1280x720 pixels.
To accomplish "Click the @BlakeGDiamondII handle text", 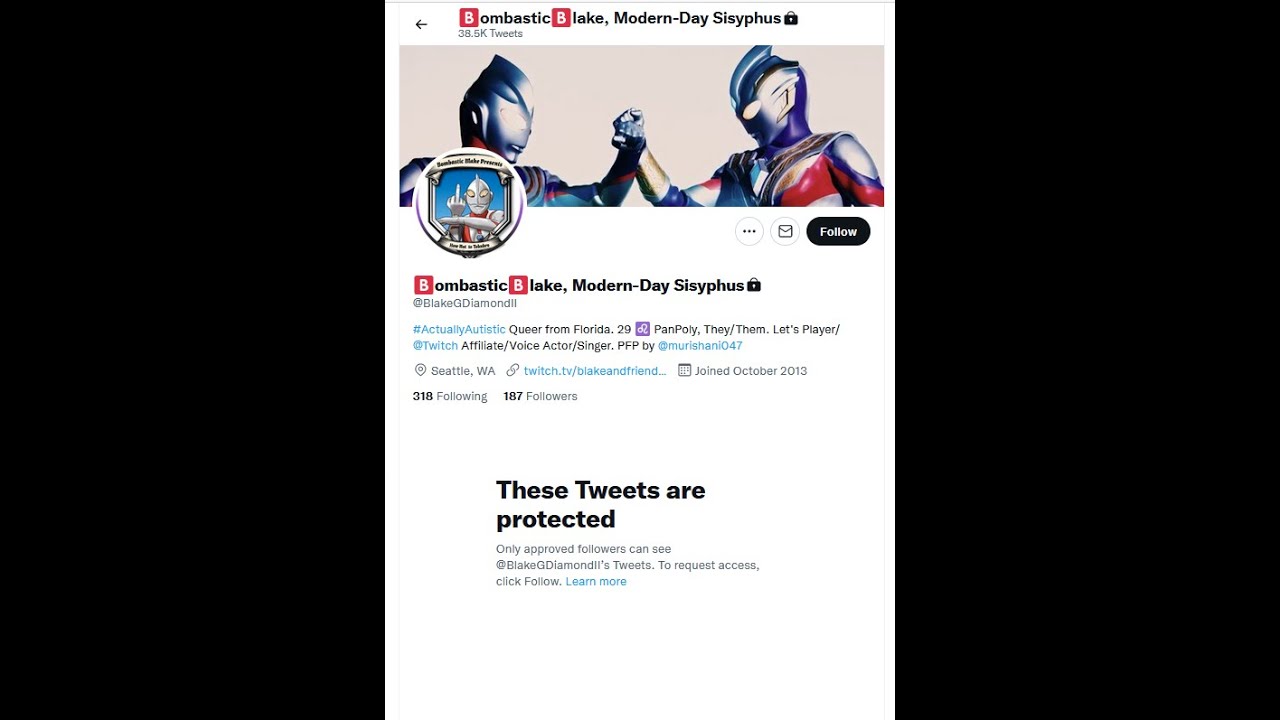I will pyautogui.click(x=465, y=303).
